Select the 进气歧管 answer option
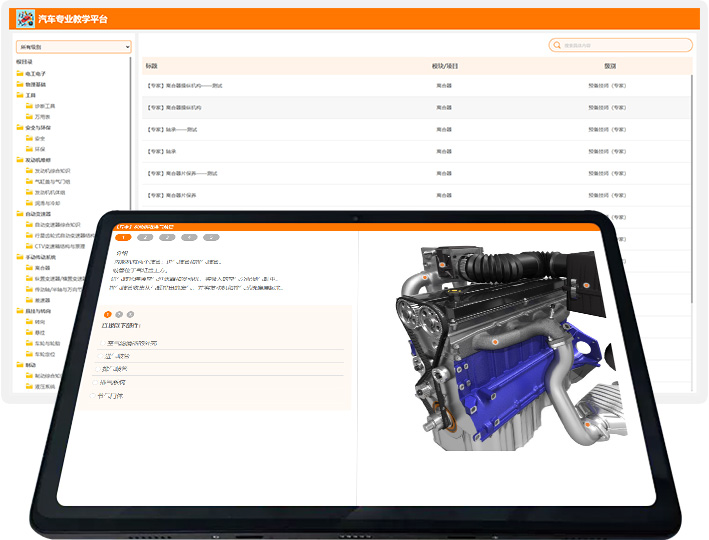This screenshot has height=540, width=709. (100, 356)
